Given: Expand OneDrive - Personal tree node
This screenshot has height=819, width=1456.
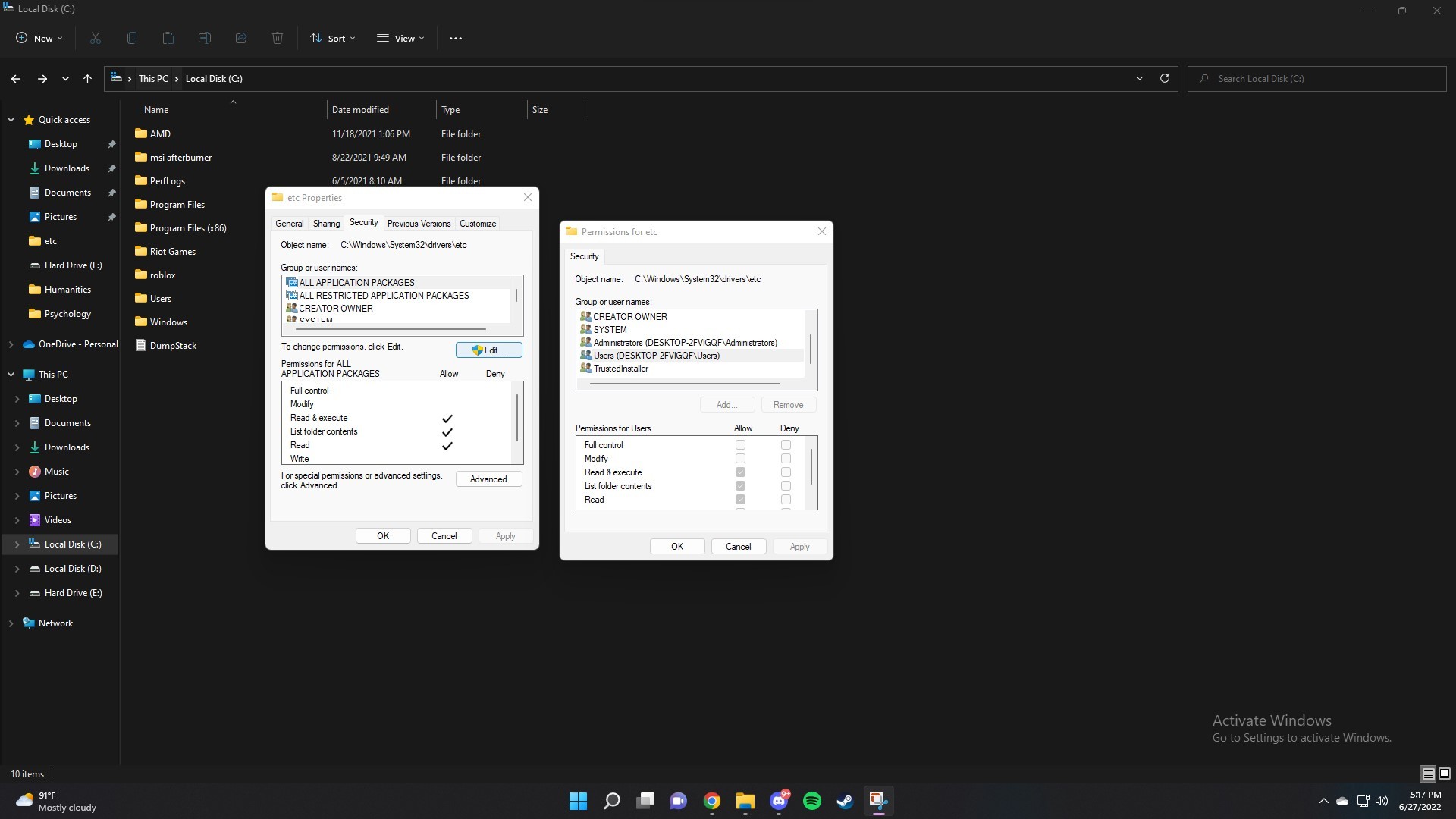Looking at the screenshot, I should click(11, 344).
